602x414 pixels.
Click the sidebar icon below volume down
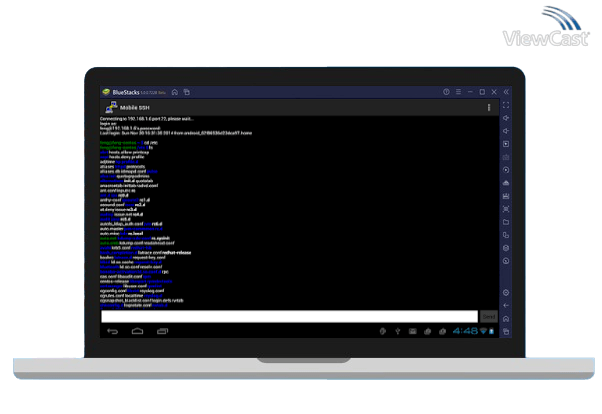pyautogui.click(x=506, y=144)
